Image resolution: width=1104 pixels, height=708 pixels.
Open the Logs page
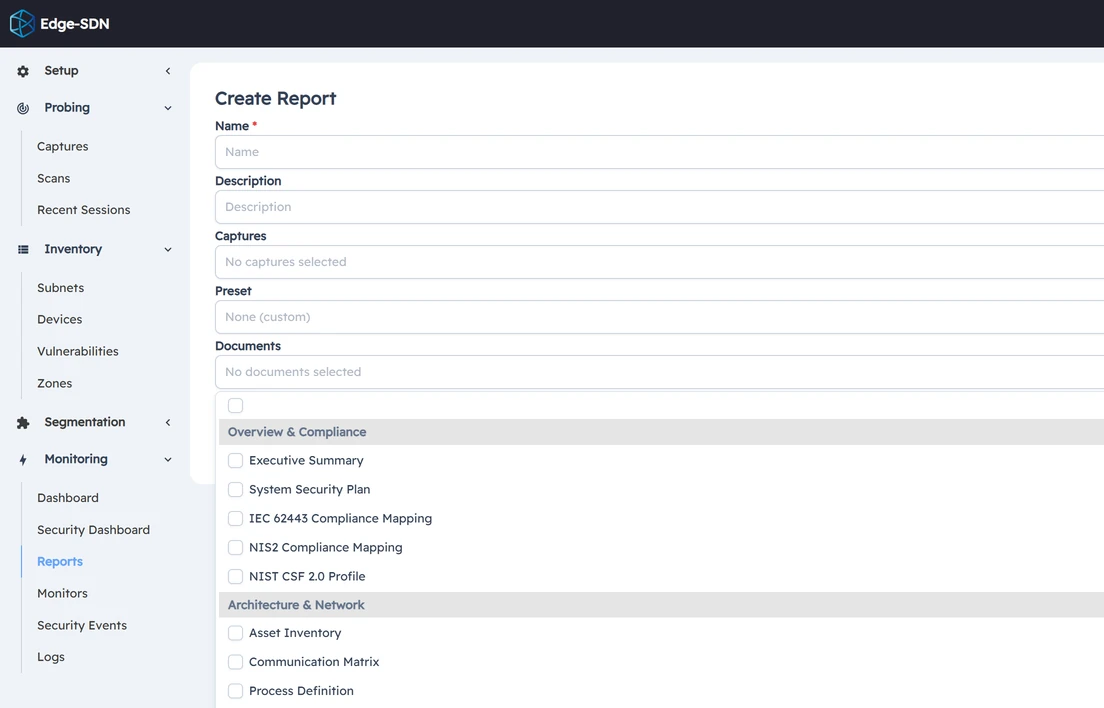pyautogui.click(x=51, y=657)
